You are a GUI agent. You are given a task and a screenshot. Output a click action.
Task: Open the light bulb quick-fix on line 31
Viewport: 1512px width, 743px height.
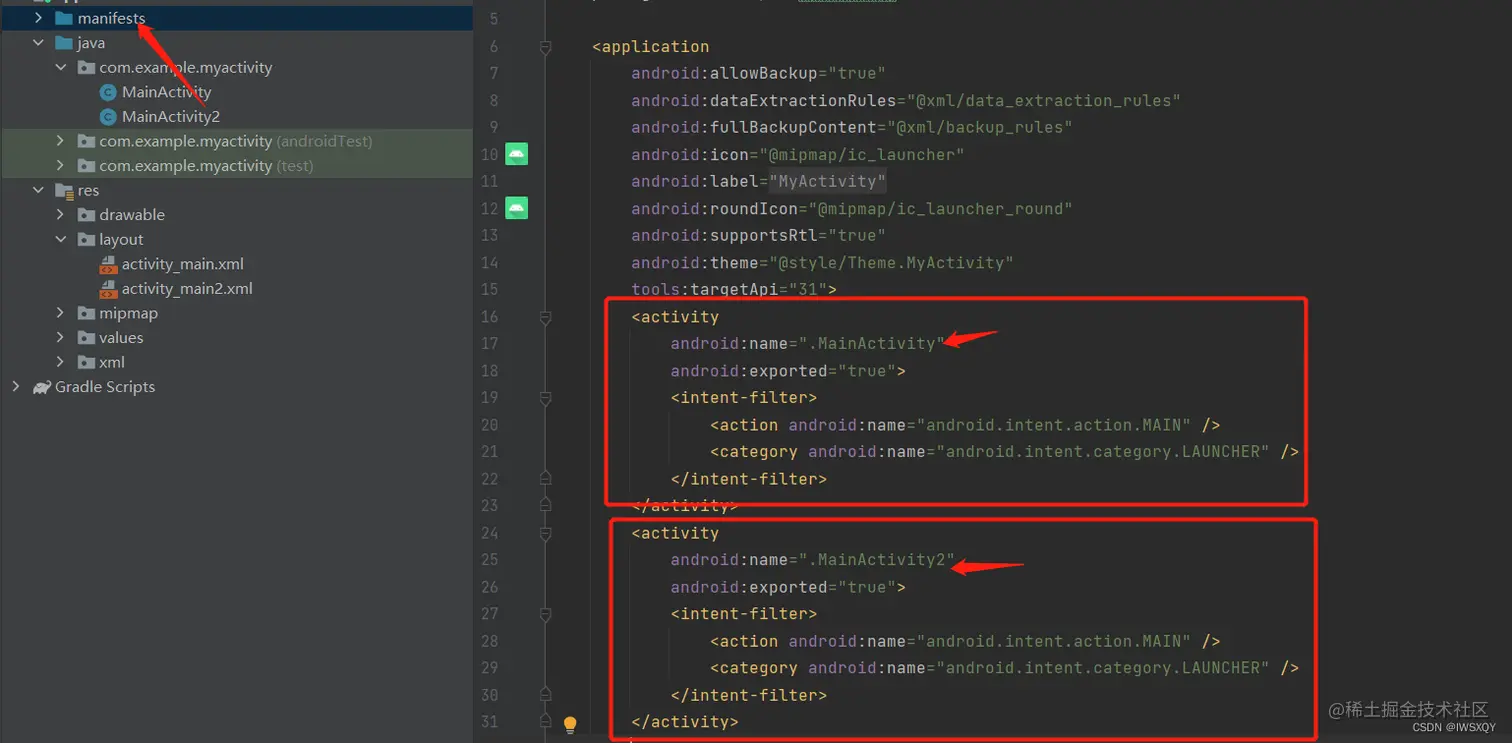pos(570,724)
